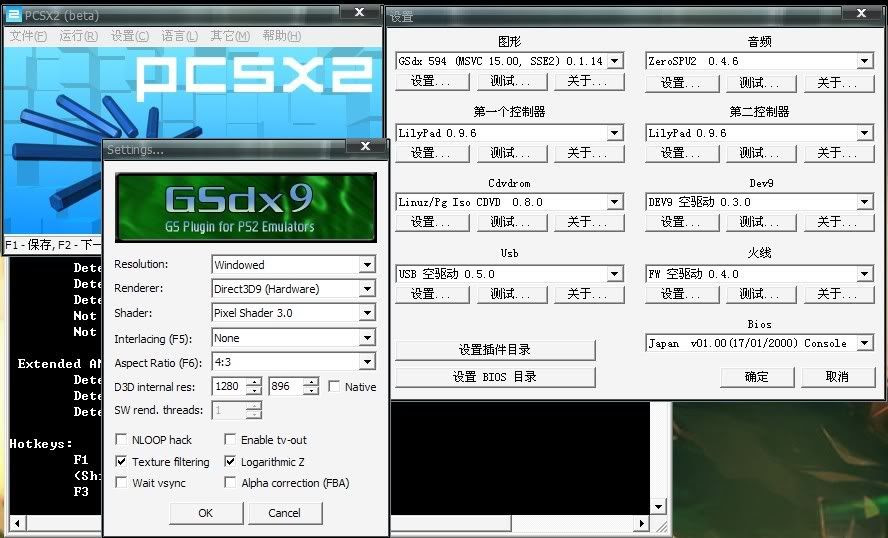
Task: Increase D3D internal width with up arrow
Action: [x=254, y=382]
